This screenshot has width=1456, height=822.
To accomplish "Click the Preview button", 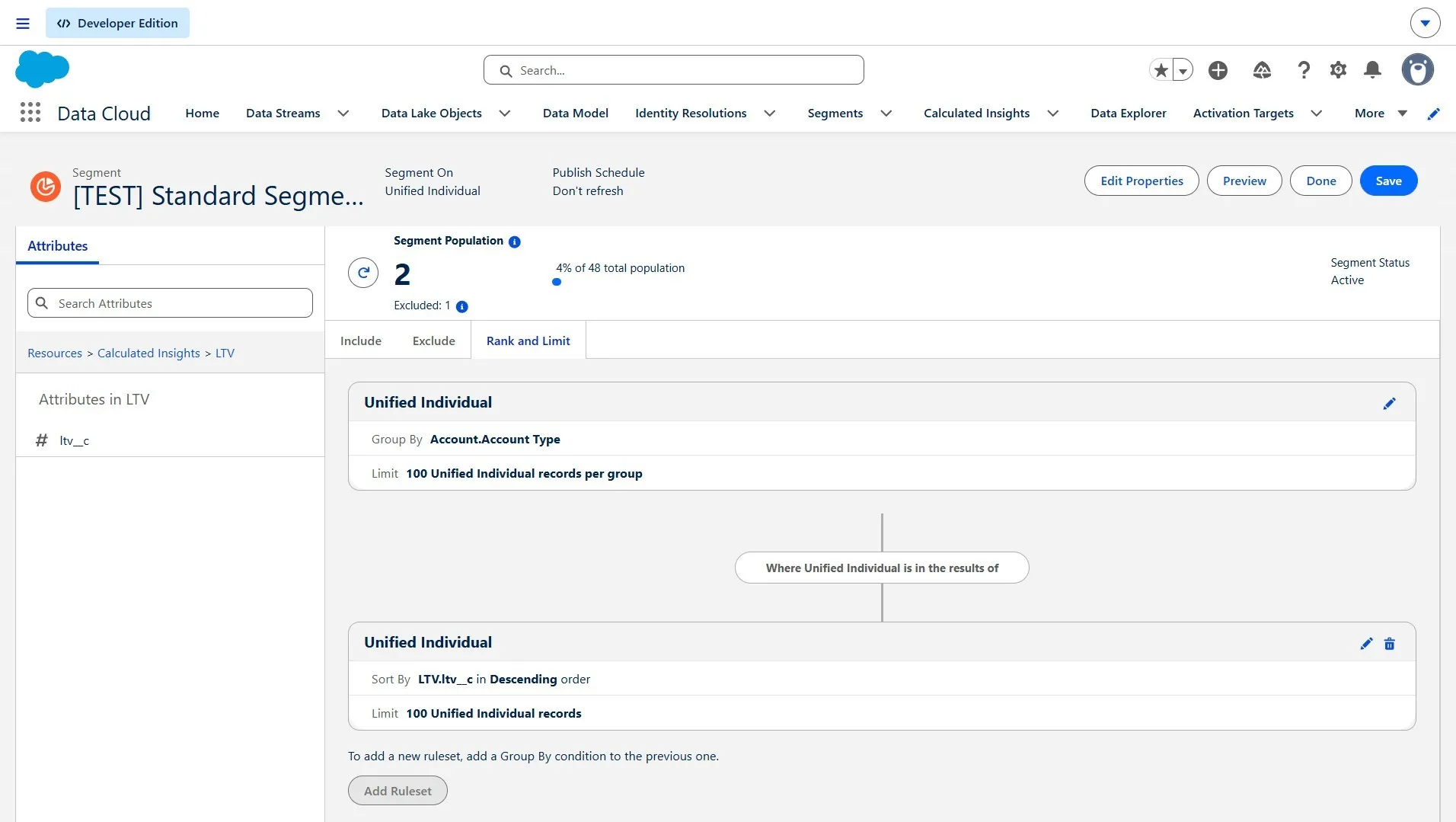I will pyautogui.click(x=1244, y=181).
